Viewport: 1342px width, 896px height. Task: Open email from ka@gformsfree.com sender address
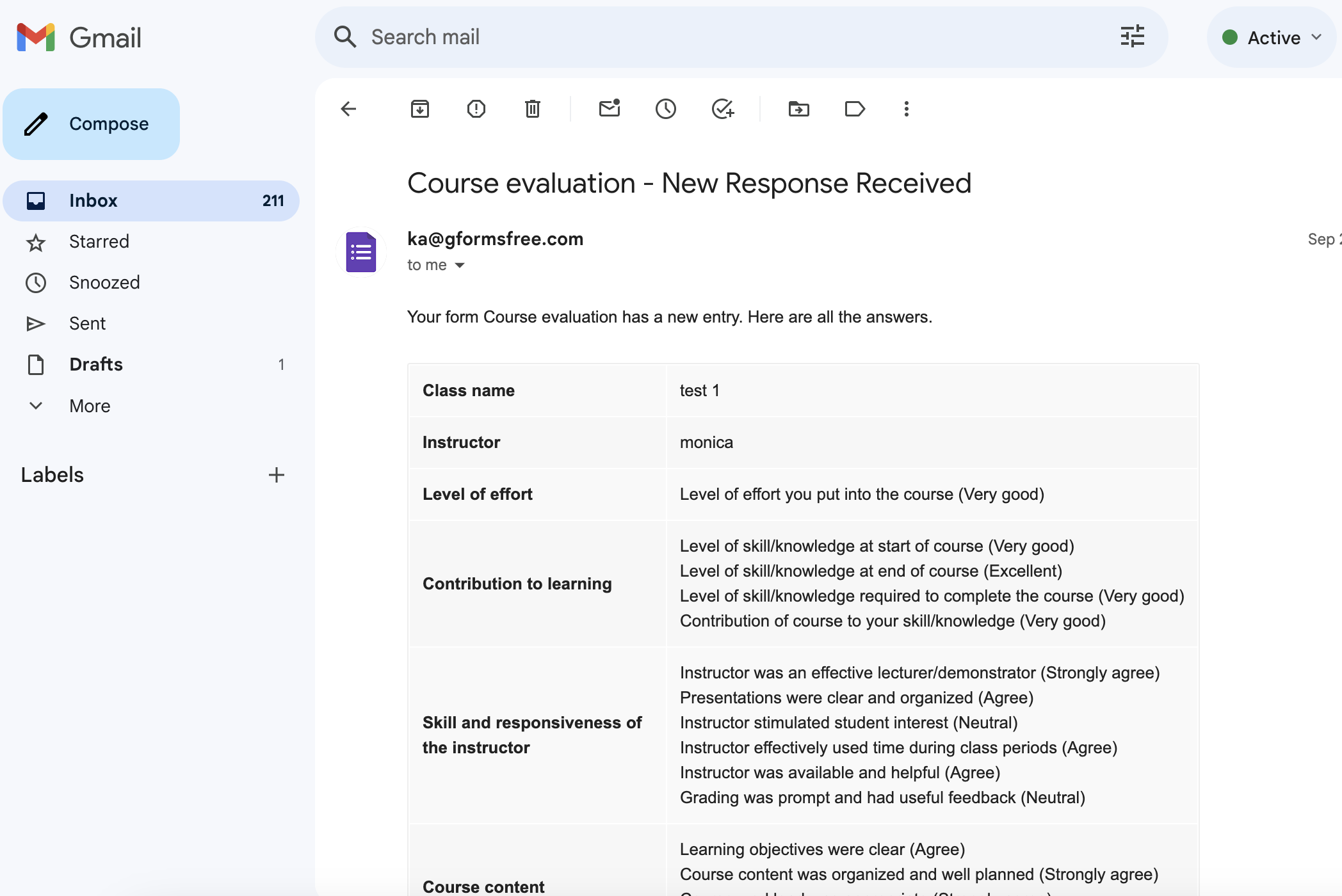pos(494,239)
